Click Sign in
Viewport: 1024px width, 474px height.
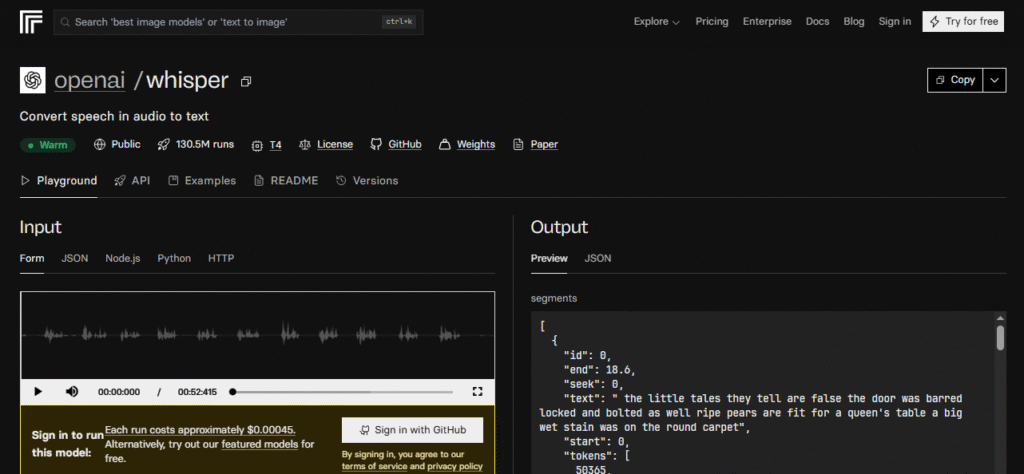(895, 22)
